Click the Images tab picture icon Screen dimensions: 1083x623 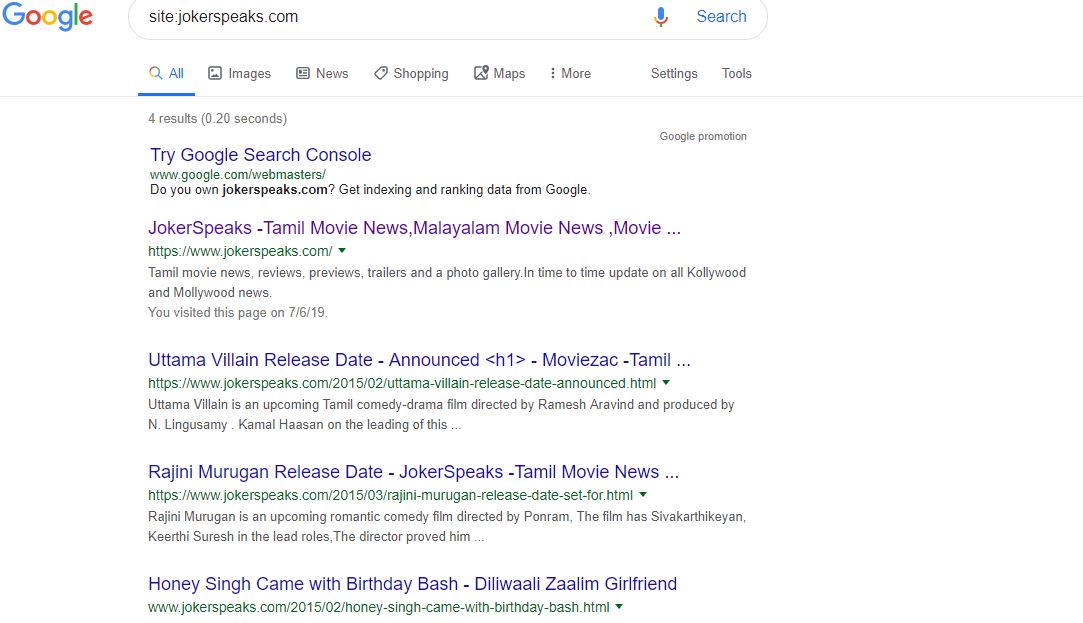pyautogui.click(x=215, y=73)
